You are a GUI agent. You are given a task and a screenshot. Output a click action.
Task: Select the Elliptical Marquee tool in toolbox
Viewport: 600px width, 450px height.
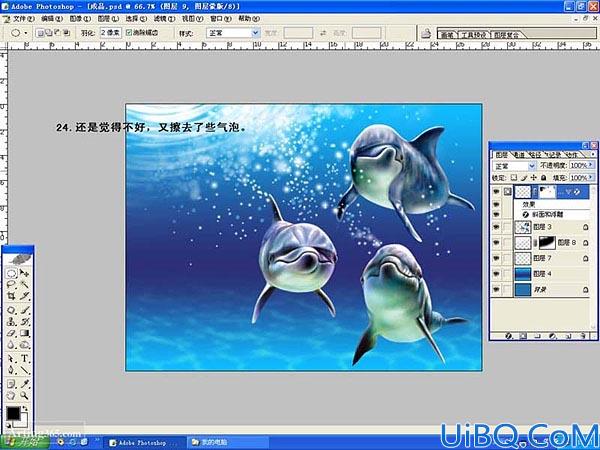[11, 273]
